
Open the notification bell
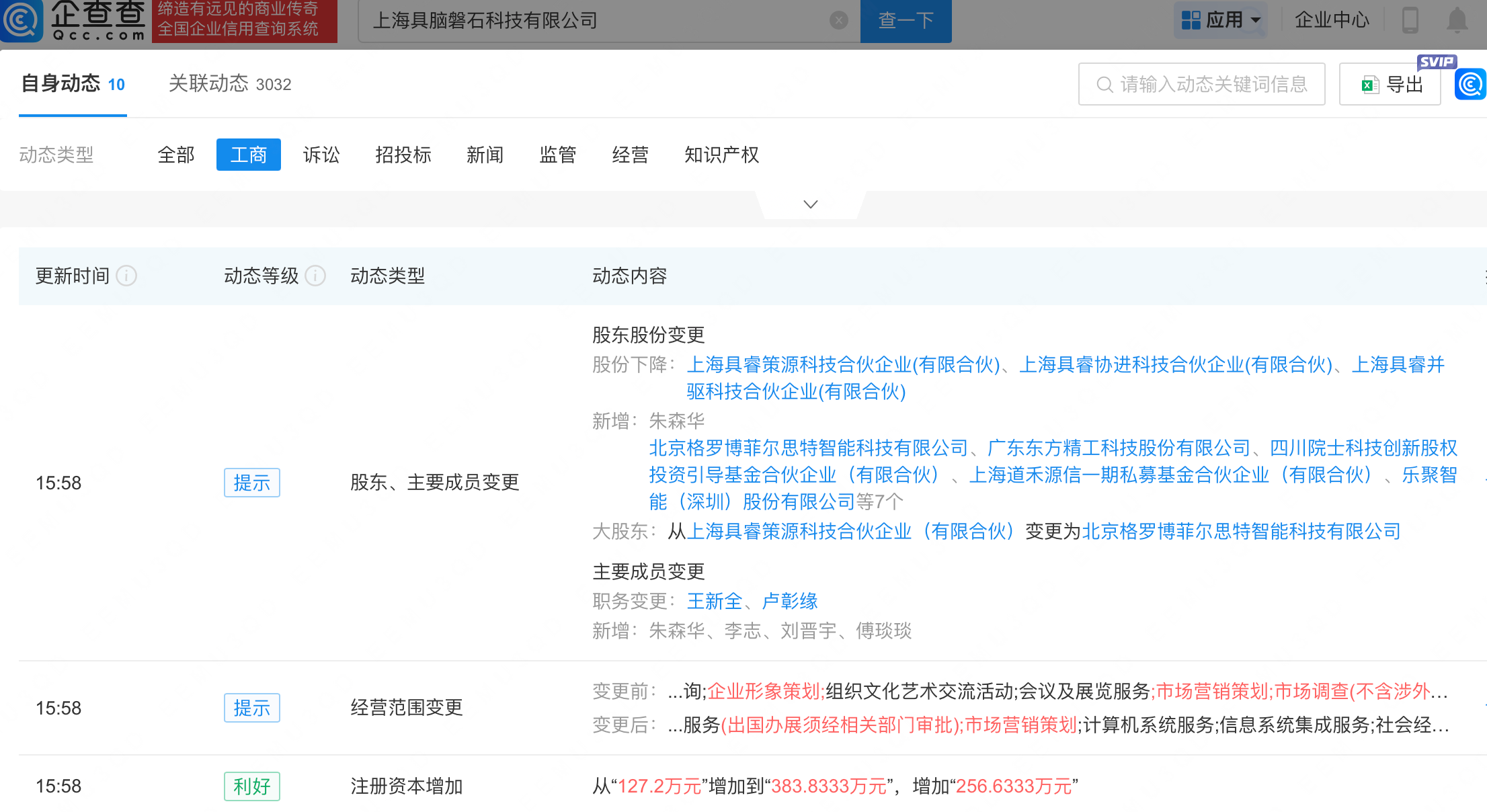click(1457, 20)
